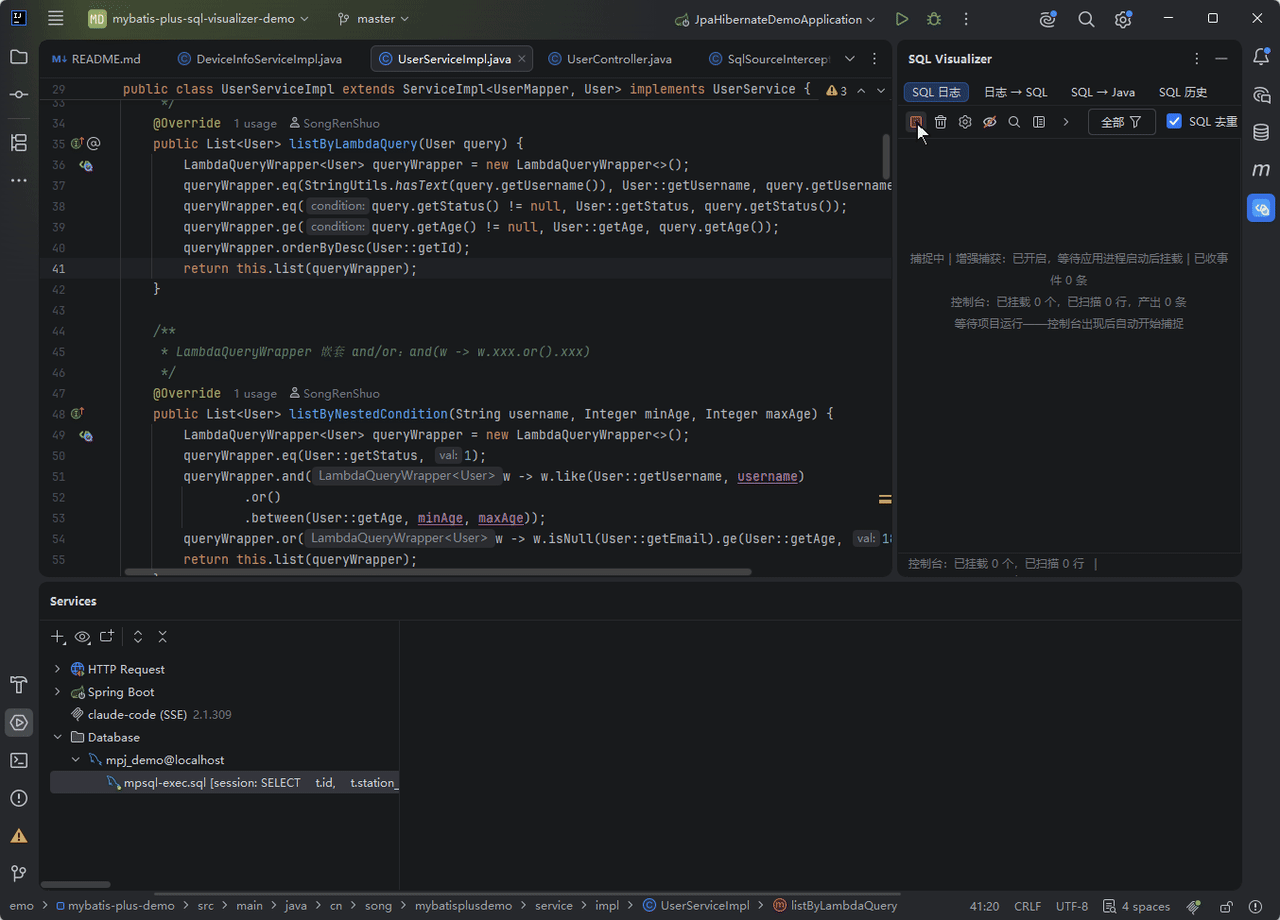Switch to the SQL 历史 tab

[1183, 92]
